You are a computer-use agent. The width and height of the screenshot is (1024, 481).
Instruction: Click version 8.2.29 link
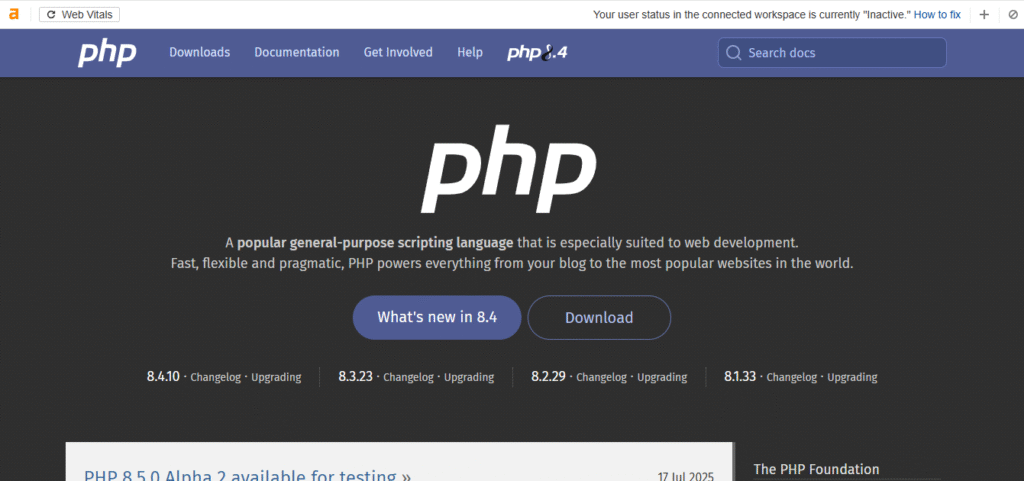coord(549,377)
